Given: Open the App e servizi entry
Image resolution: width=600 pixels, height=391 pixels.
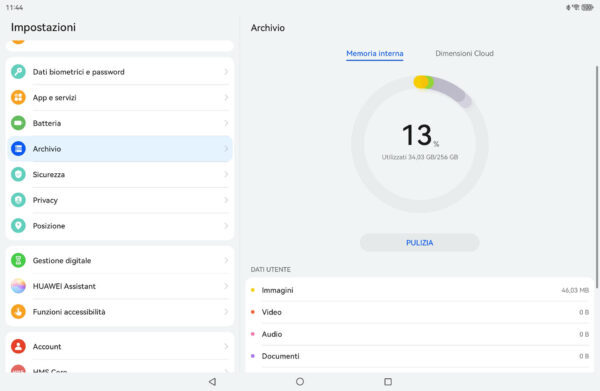Looking at the screenshot, I should click(120, 97).
